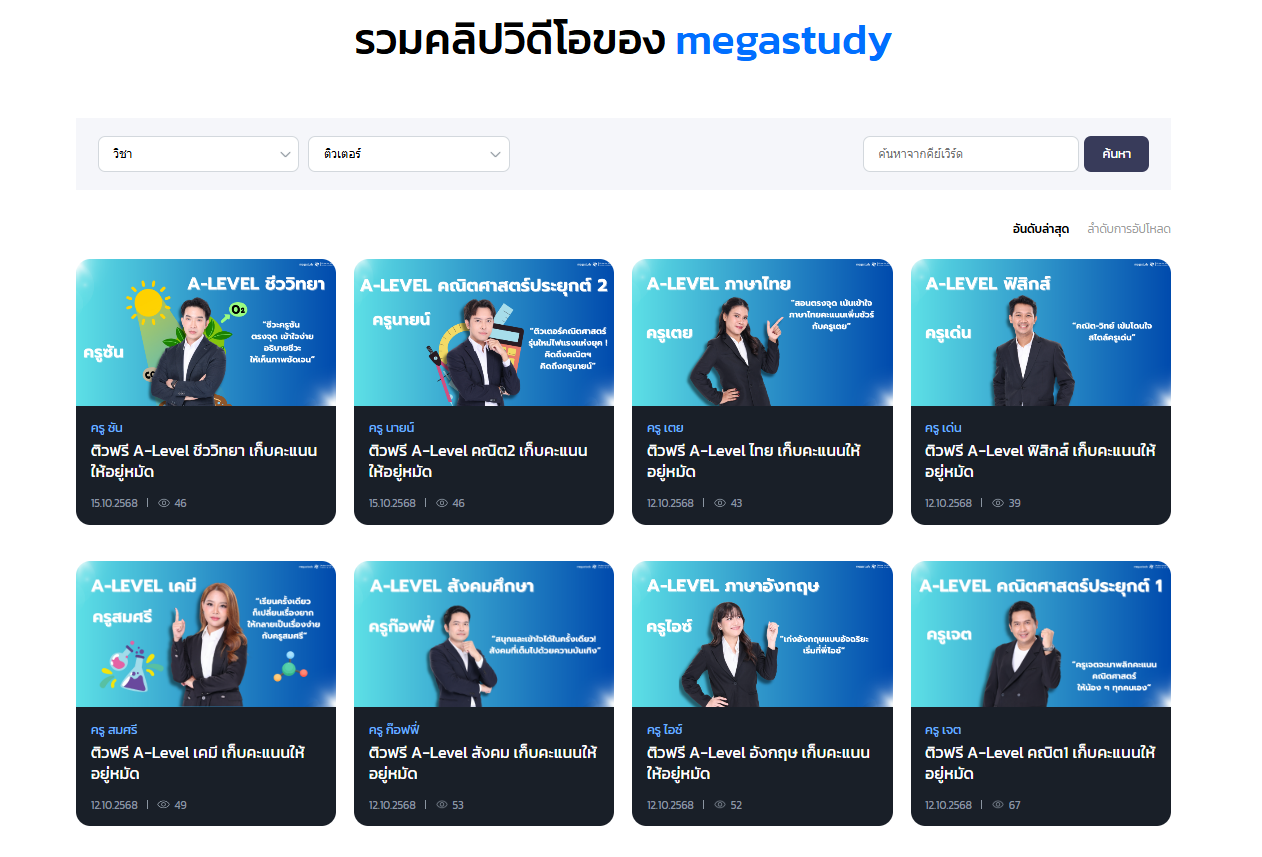
Task: Switch to ลำดับการอัปโหลด sort tab
Action: click(x=1129, y=229)
